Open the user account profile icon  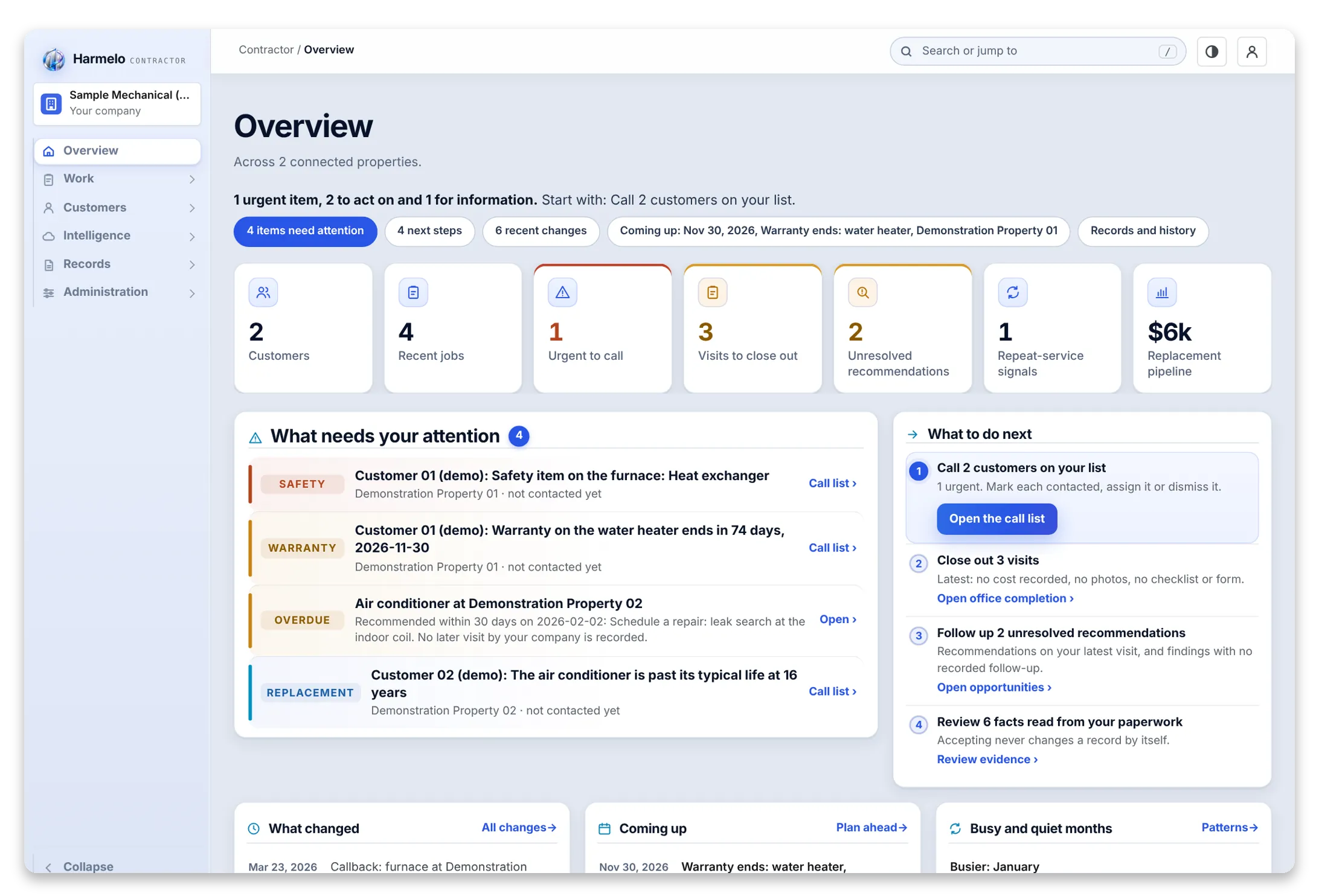(1252, 52)
